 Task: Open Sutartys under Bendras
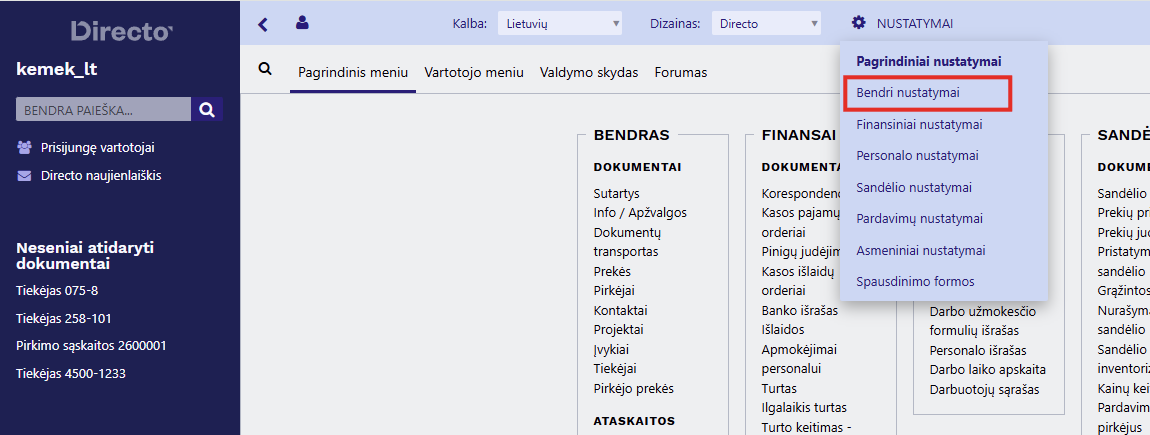[617, 194]
